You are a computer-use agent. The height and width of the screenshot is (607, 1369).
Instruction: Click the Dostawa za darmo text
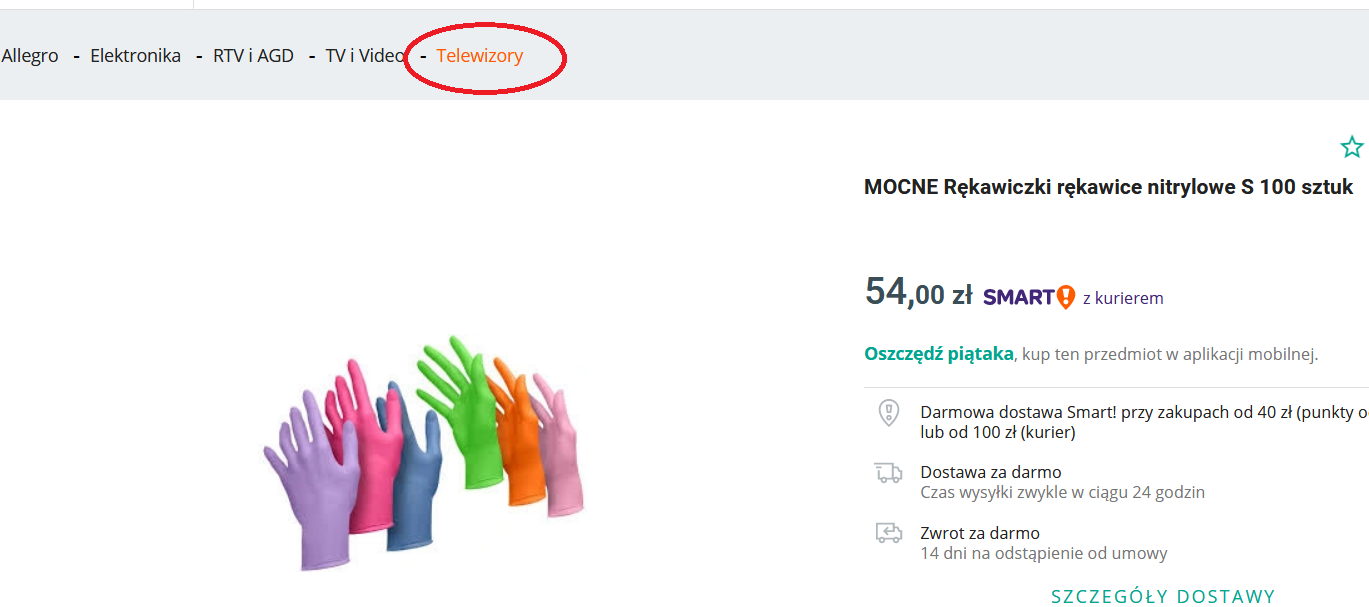point(991,472)
